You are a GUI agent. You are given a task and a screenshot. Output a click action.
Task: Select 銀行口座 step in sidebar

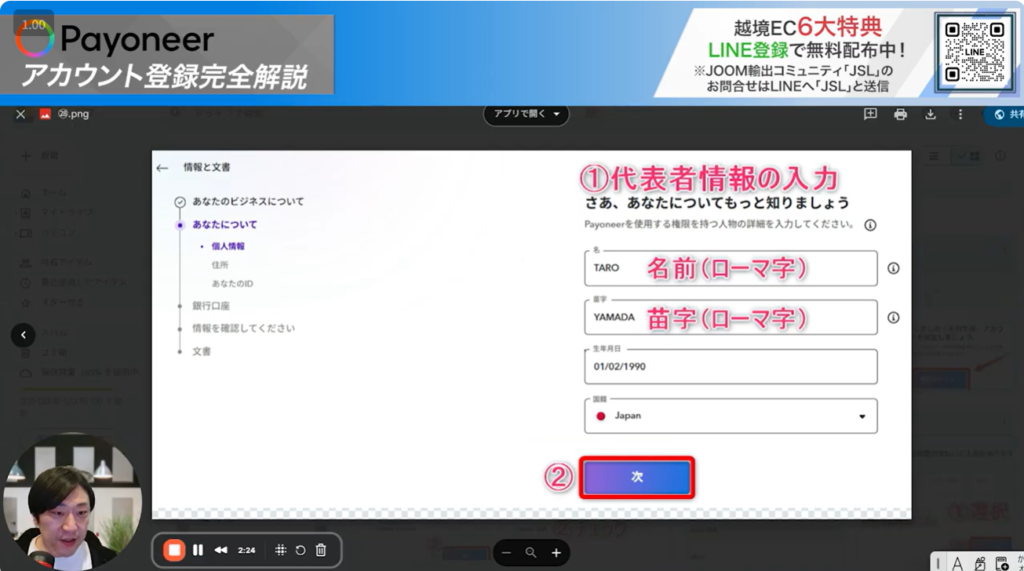tap(211, 306)
